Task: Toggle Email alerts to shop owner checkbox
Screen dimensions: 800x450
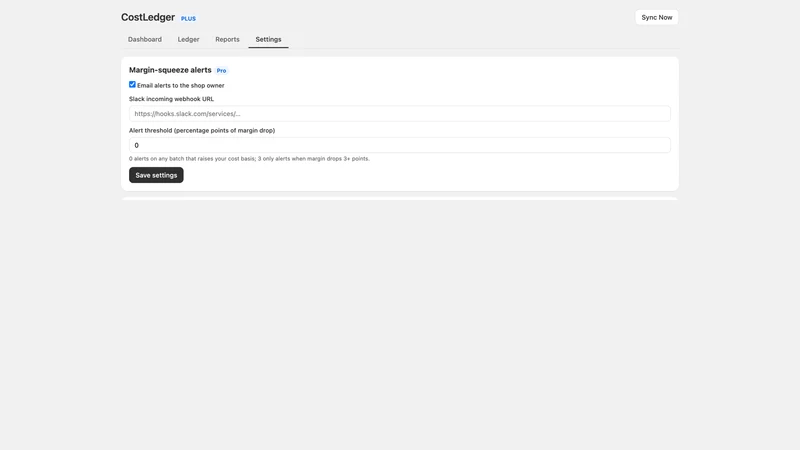Action: tap(132, 85)
